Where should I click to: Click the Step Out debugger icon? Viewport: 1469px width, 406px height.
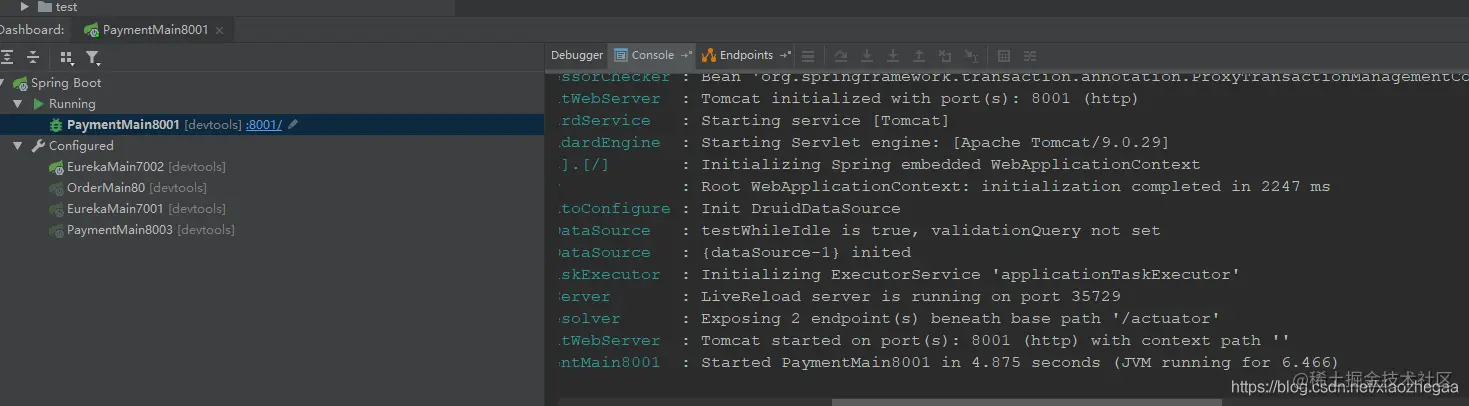click(919, 56)
